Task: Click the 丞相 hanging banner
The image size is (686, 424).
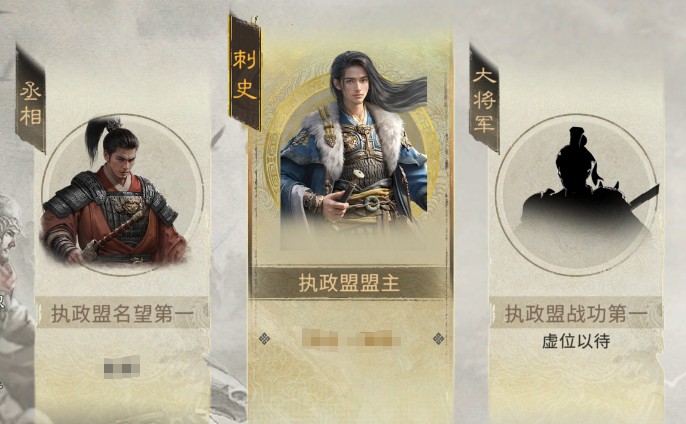Action: tap(31, 101)
